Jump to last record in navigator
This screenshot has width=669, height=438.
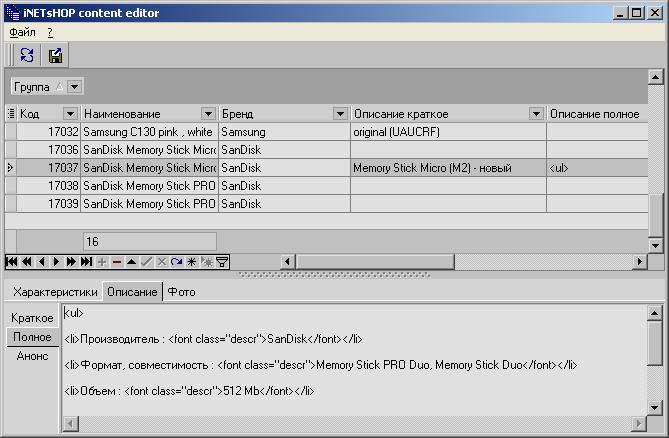[86, 261]
